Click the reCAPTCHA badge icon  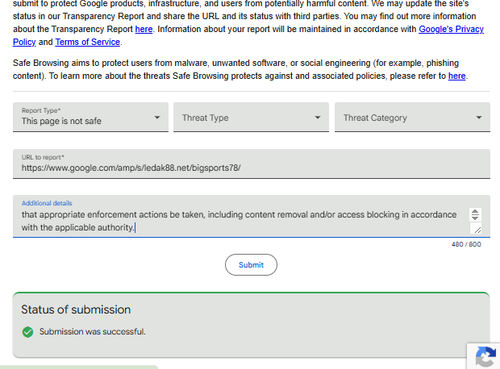pos(486,357)
